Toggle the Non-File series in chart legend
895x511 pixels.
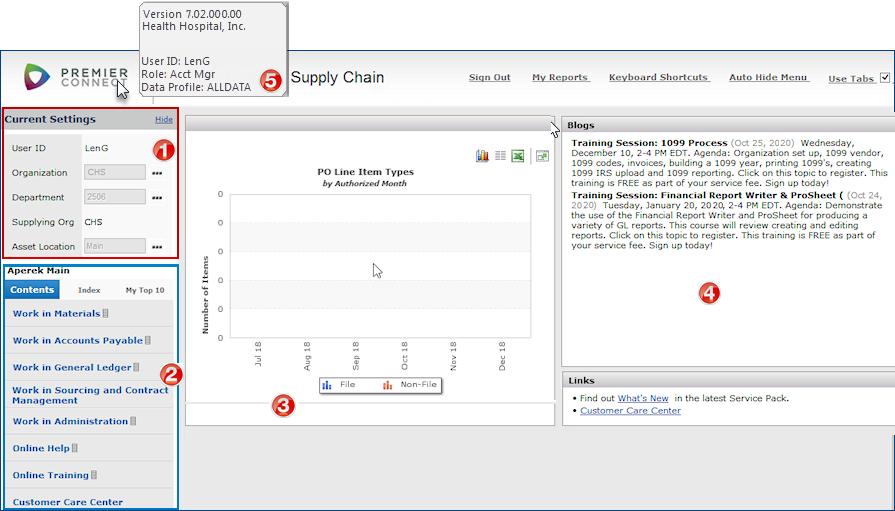coord(410,385)
